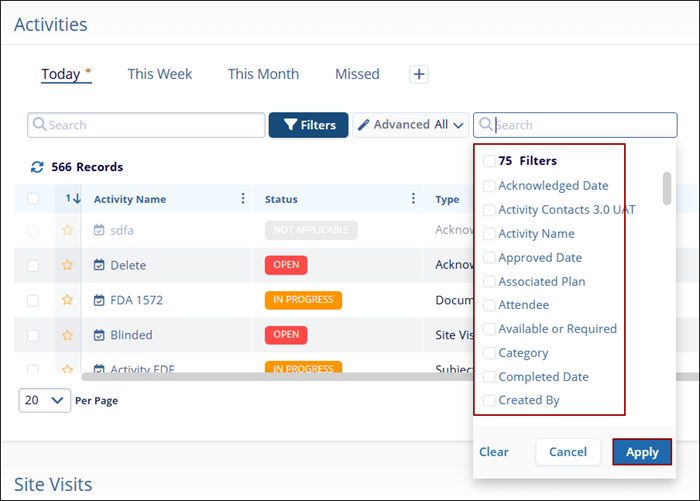Open the Per Page count dropdown

tap(45, 400)
